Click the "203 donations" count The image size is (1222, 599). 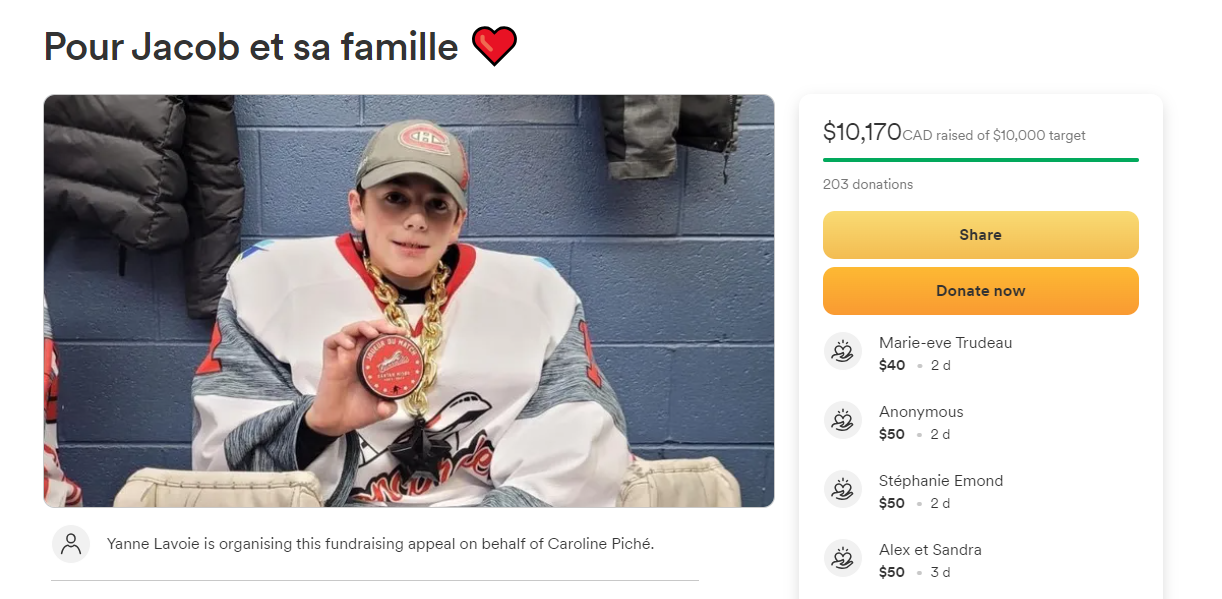[867, 184]
